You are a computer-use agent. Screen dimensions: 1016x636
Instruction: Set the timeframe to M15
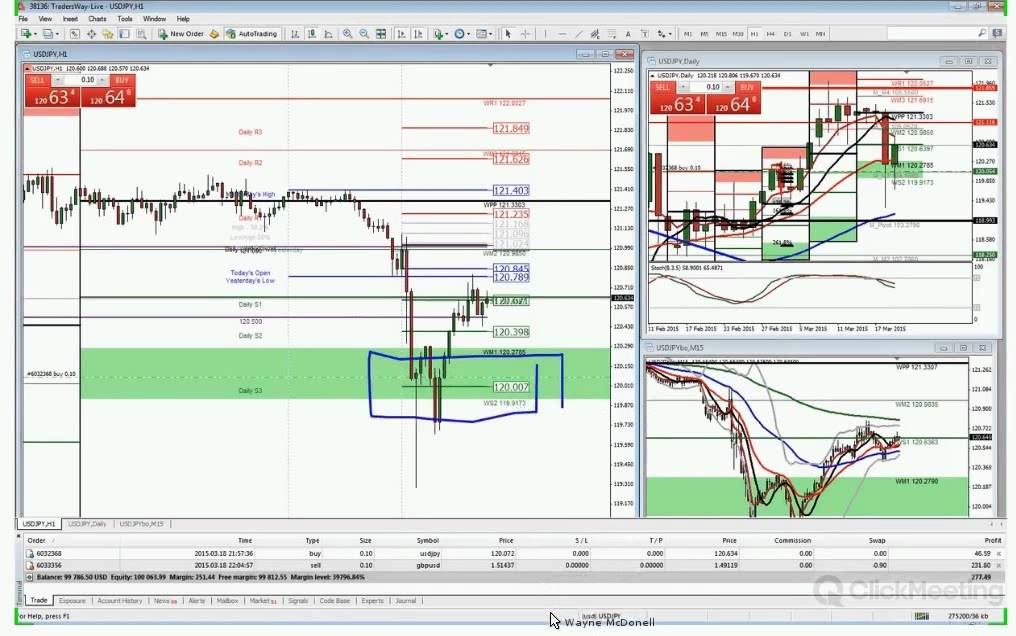coord(721,34)
